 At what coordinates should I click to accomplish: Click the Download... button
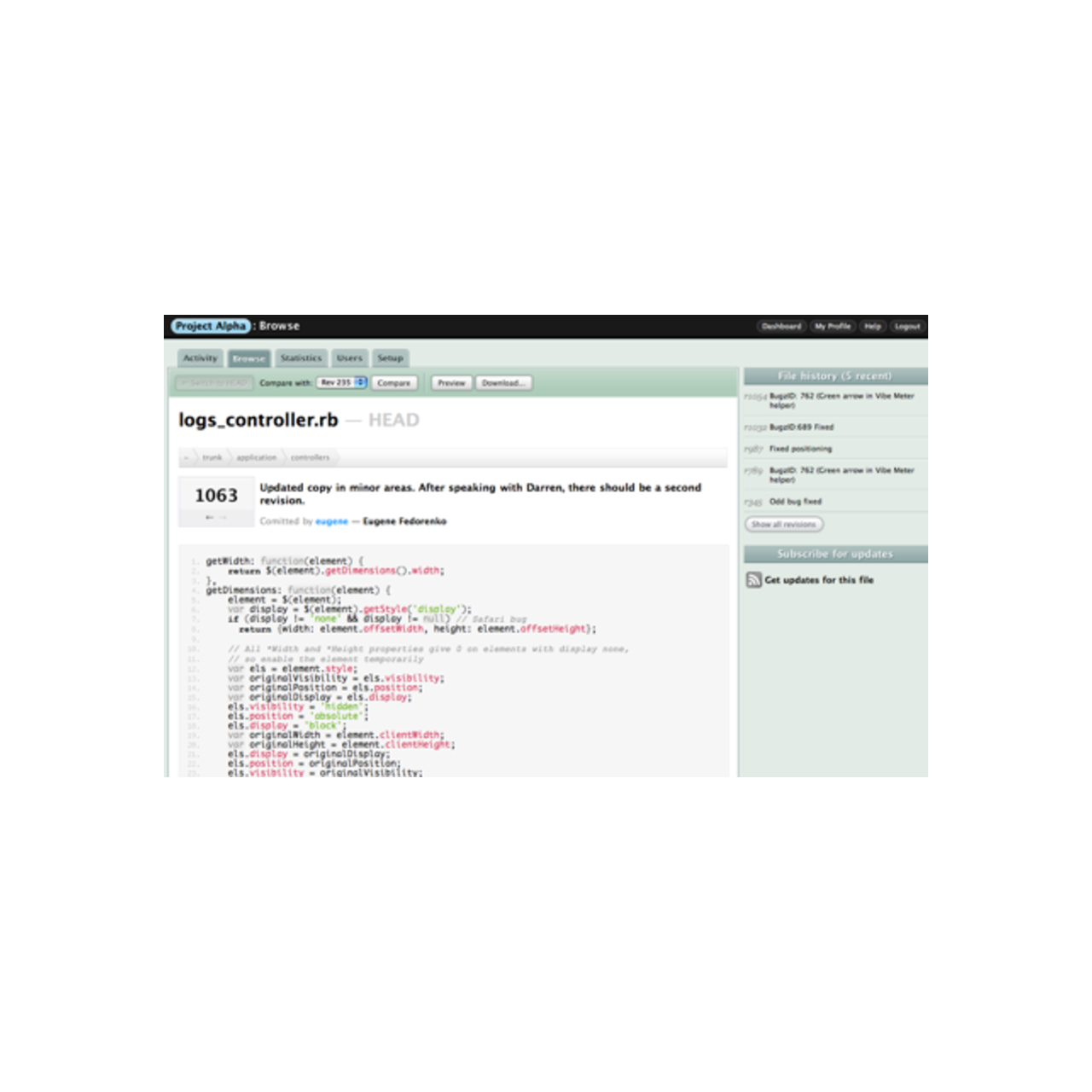coord(503,383)
